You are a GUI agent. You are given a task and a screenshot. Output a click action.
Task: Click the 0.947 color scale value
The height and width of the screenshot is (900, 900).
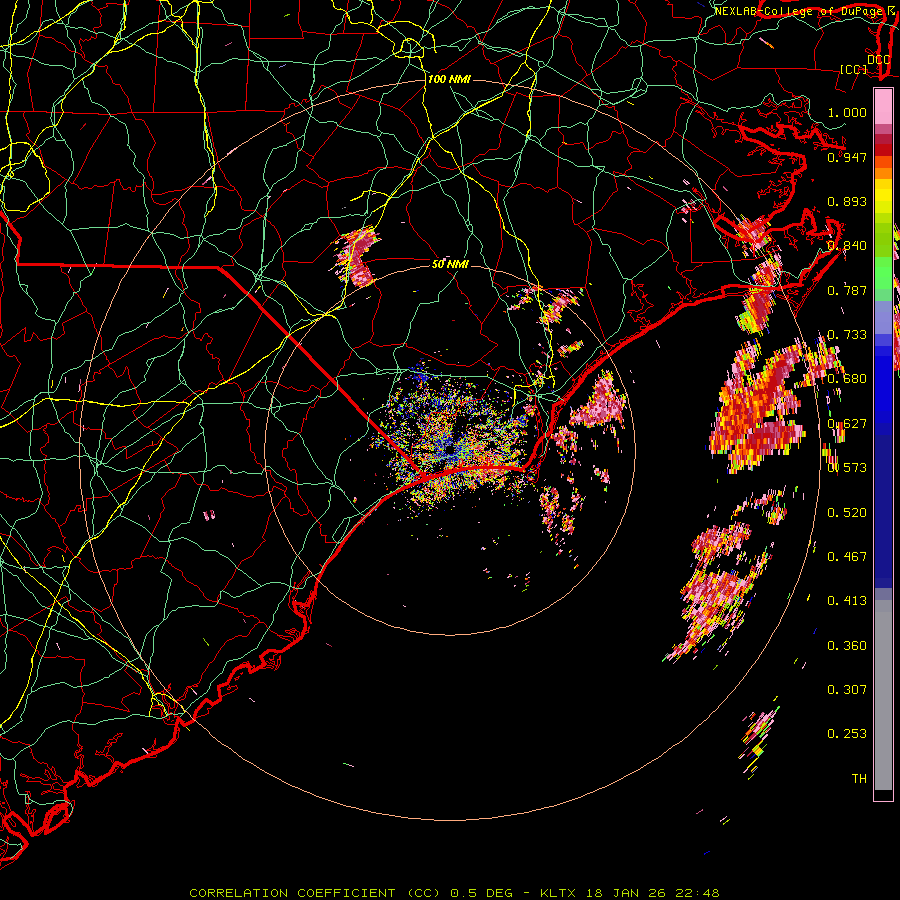[847, 157]
